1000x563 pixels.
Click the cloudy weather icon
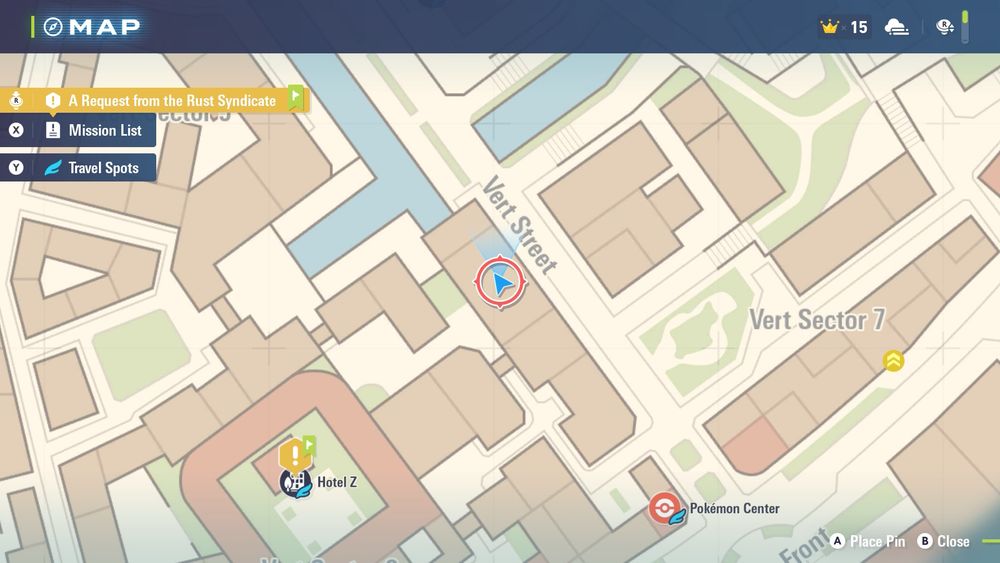[x=897, y=27]
